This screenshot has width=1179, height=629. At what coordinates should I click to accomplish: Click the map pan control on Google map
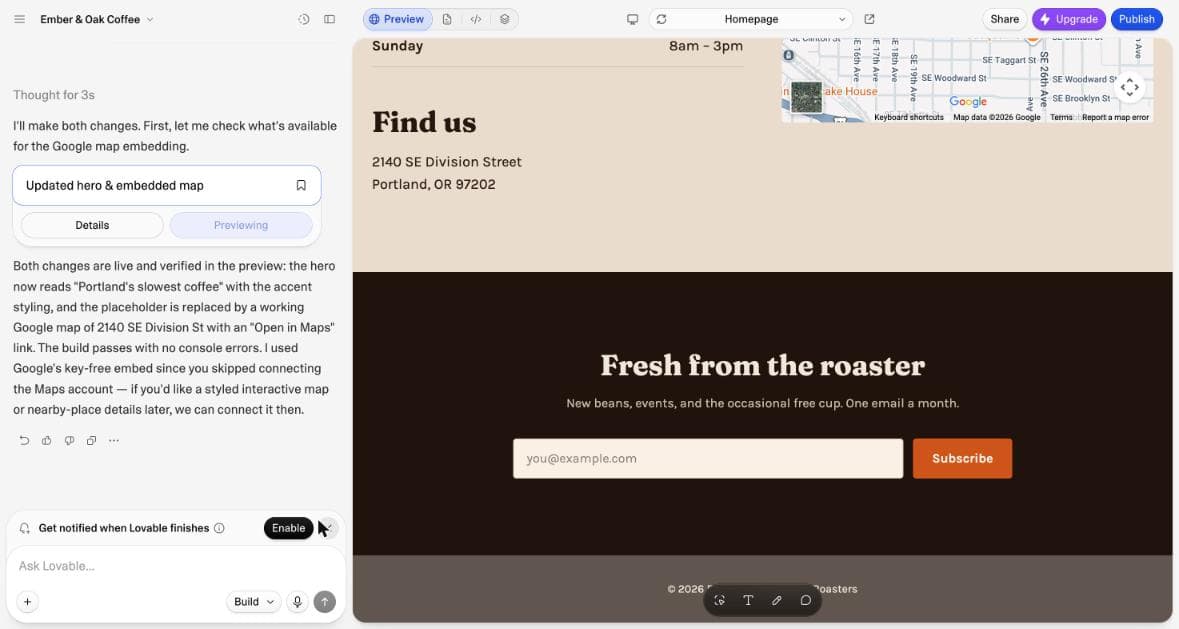(x=1129, y=88)
